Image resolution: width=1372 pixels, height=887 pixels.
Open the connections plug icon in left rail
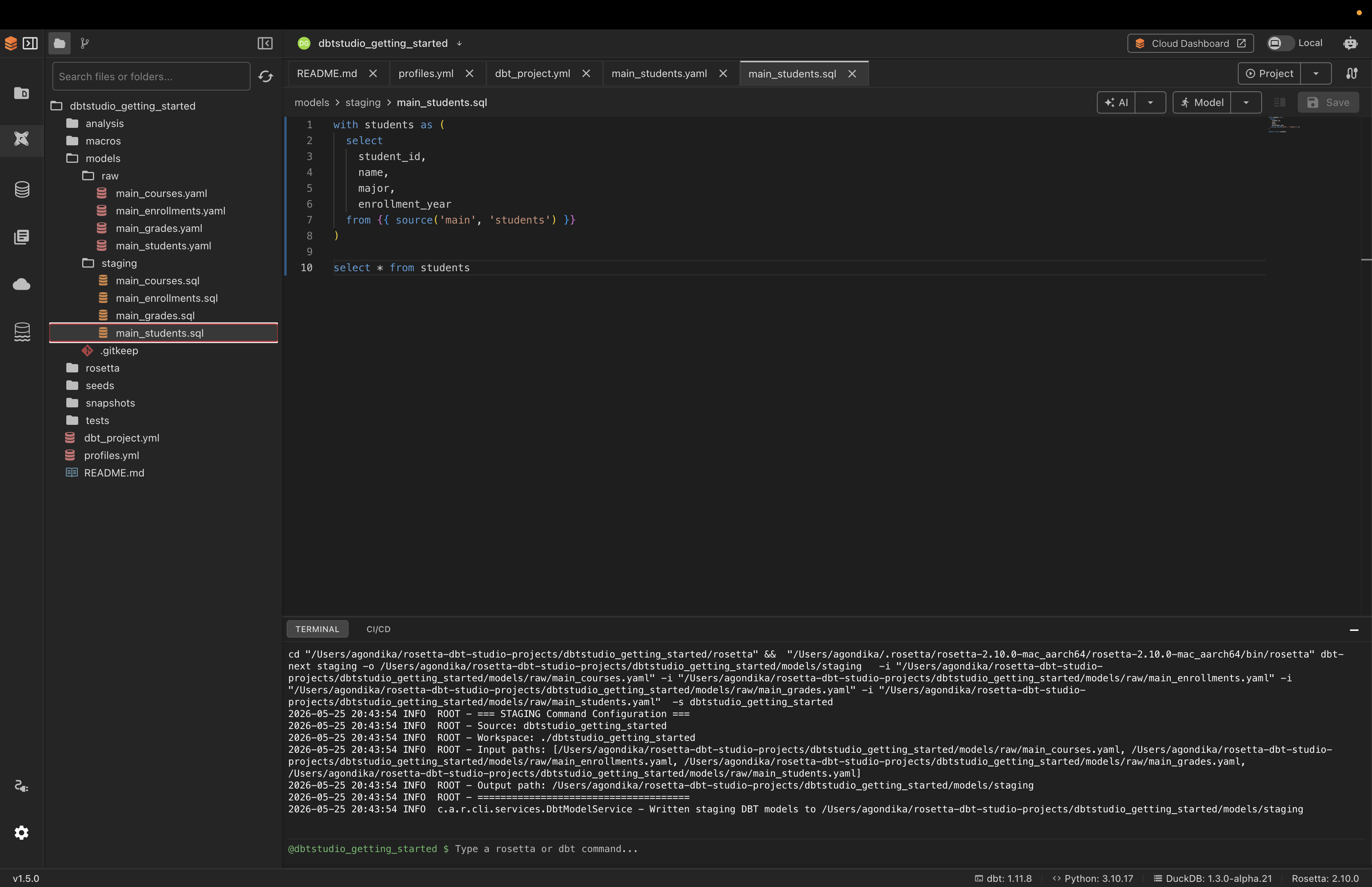pyautogui.click(x=22, y=786)
